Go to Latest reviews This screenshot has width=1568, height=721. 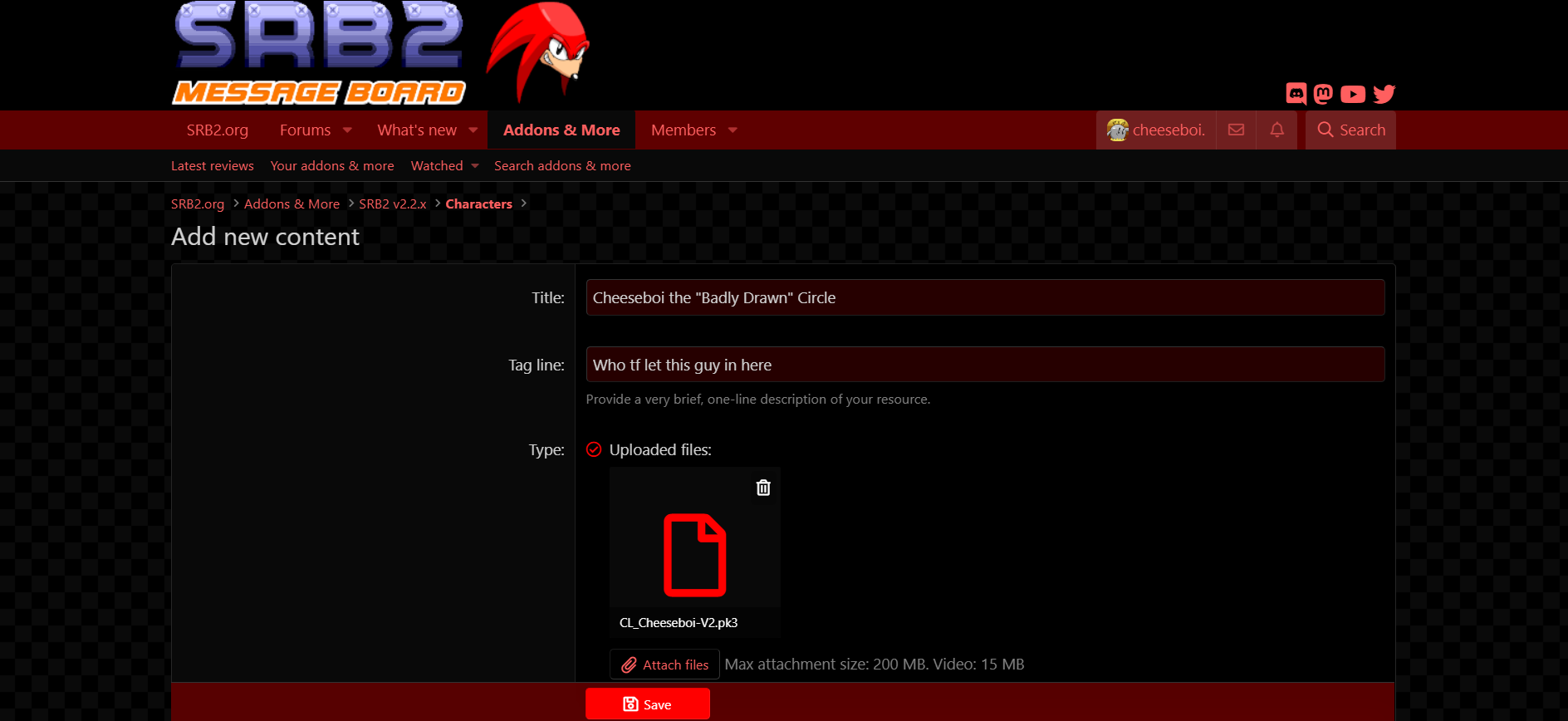point(213,166)
